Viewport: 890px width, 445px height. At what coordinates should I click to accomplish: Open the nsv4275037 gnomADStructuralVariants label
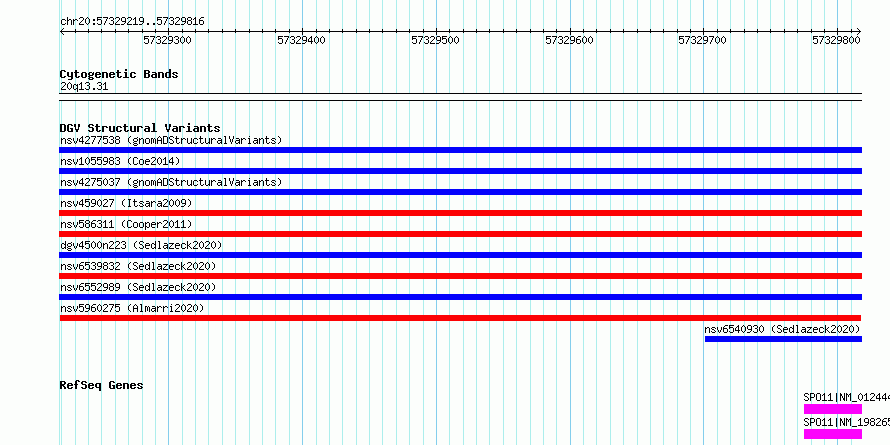coord(171,182)
